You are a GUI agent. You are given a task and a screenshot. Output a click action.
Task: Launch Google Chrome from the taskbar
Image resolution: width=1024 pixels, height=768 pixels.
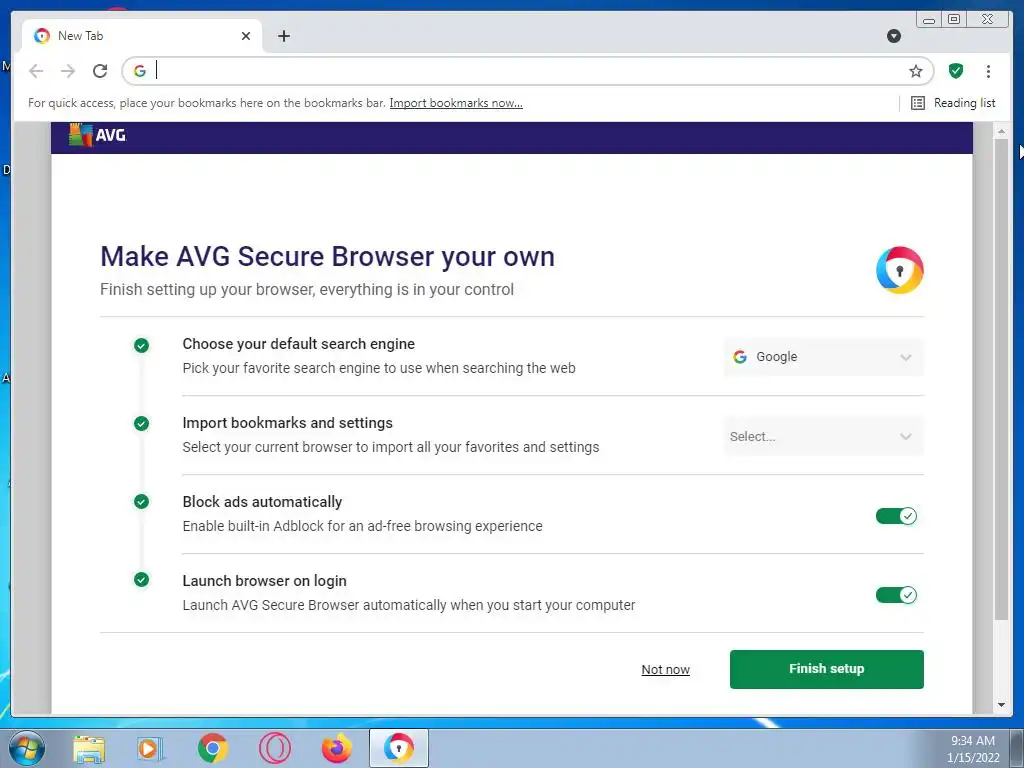click(x=212, y=748)
